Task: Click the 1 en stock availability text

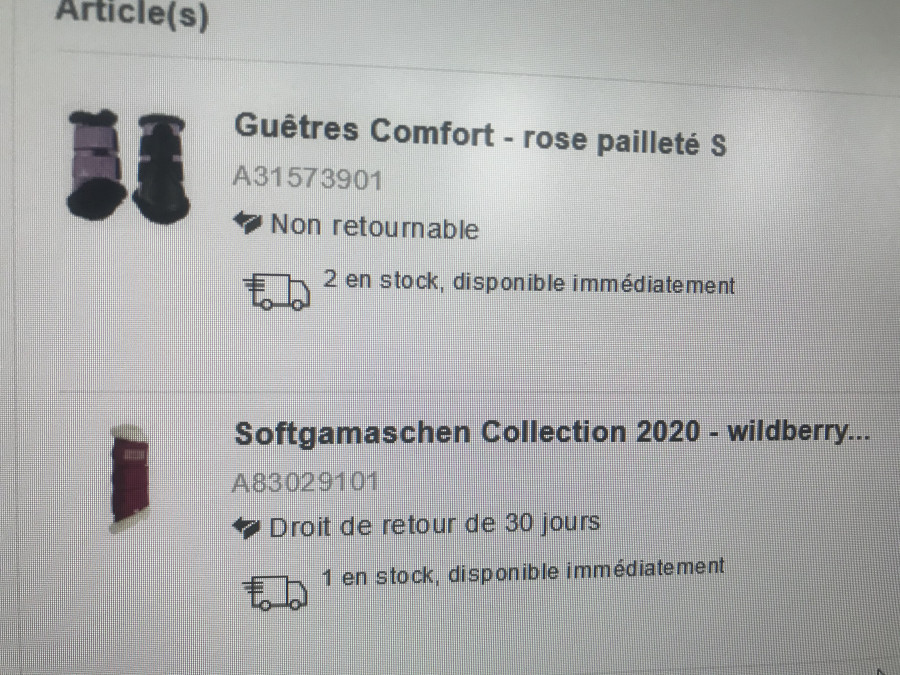Action: pos(522,572)
